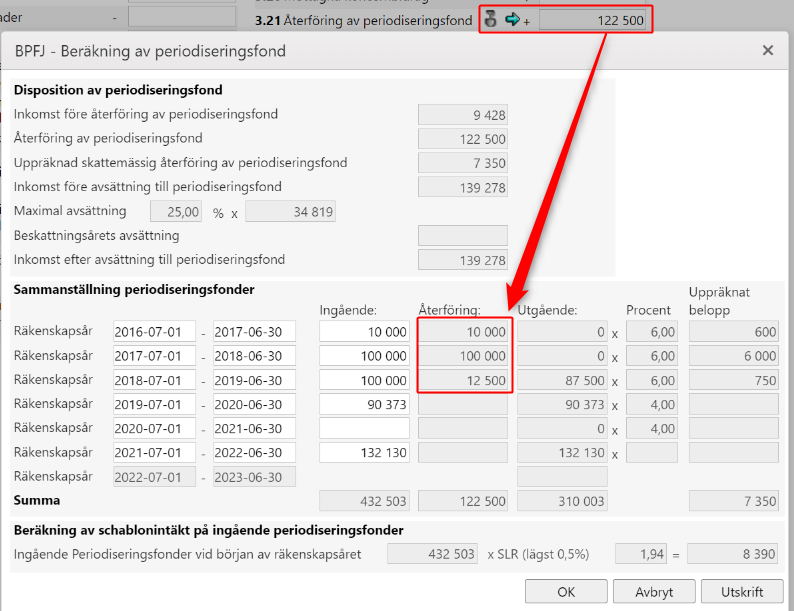Click the Beskattningsårets avsättning empty field
This screenshot has height=611, width=794.
[x=463, y=236]
